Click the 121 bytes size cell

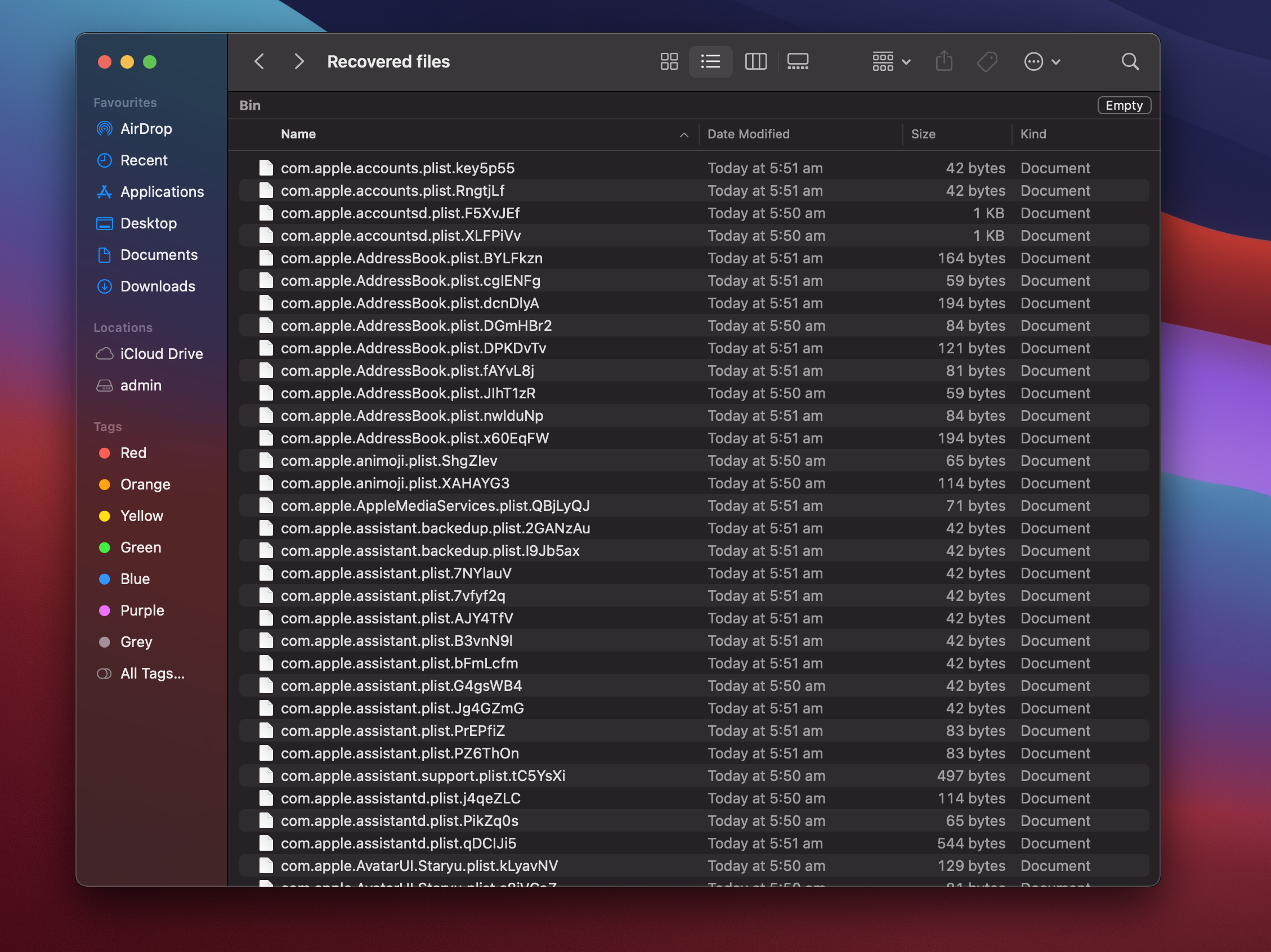[970, 348]
